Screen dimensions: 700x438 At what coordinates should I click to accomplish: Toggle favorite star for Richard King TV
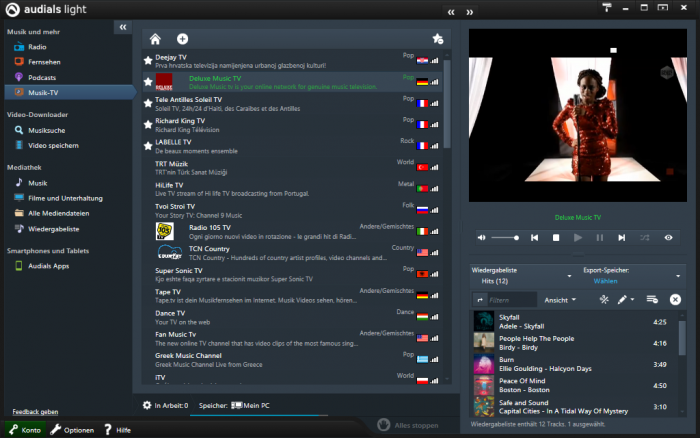tap(148, 125)
